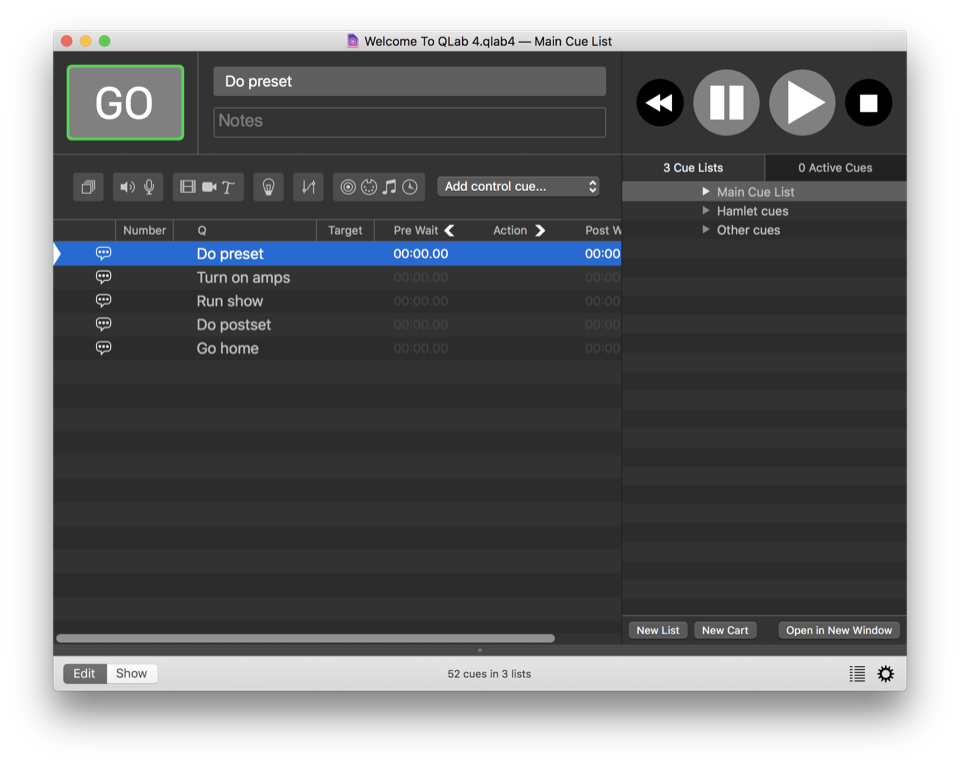Add a Text cue from toolbar

point(229,187)
